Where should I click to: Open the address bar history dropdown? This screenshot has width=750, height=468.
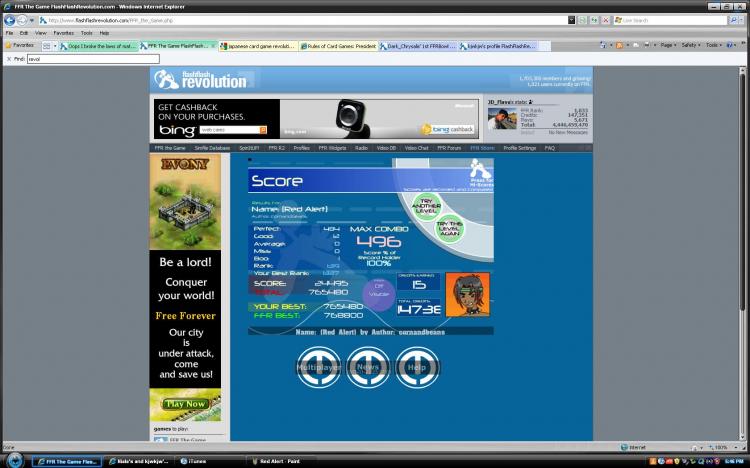click(x=572, y=20)
